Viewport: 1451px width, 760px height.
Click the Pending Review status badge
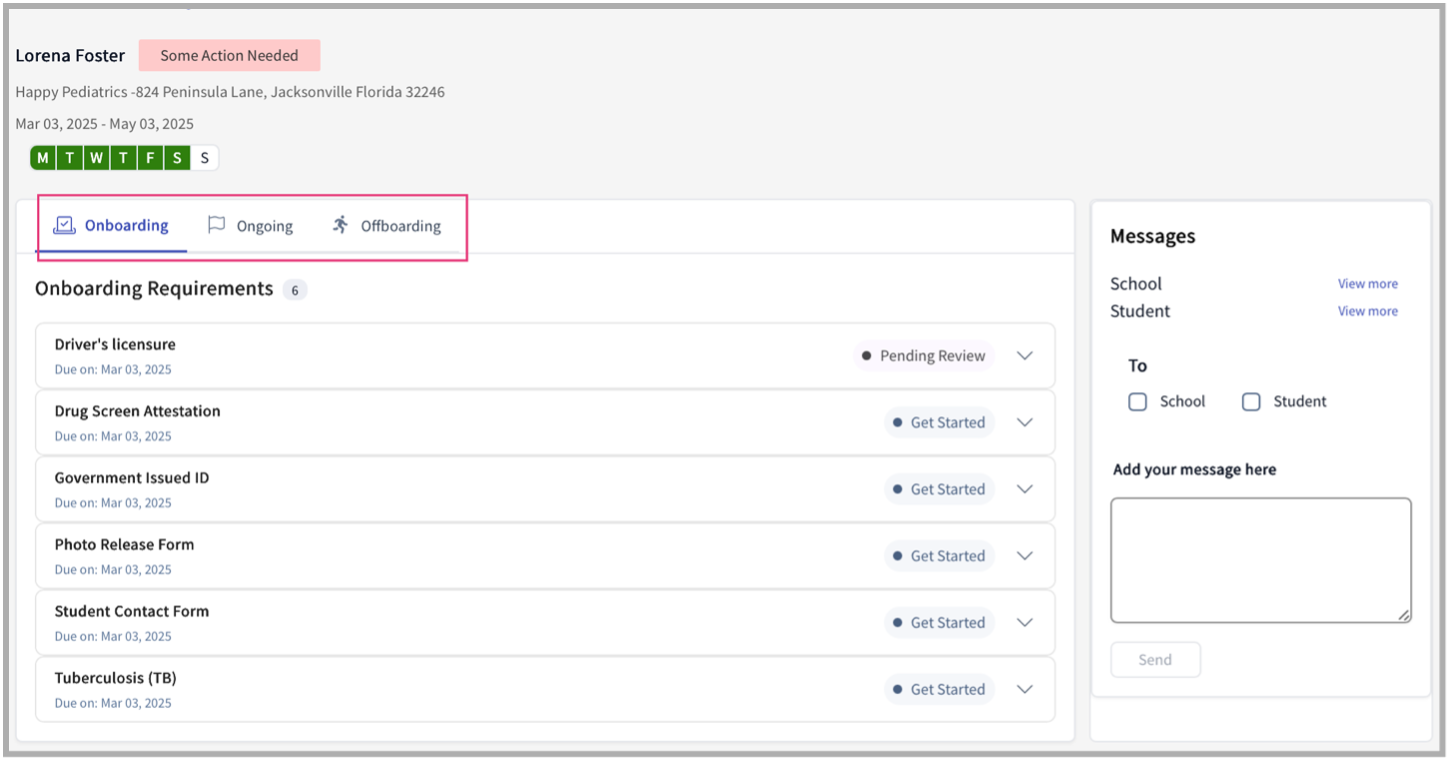[x=923, y=355]
